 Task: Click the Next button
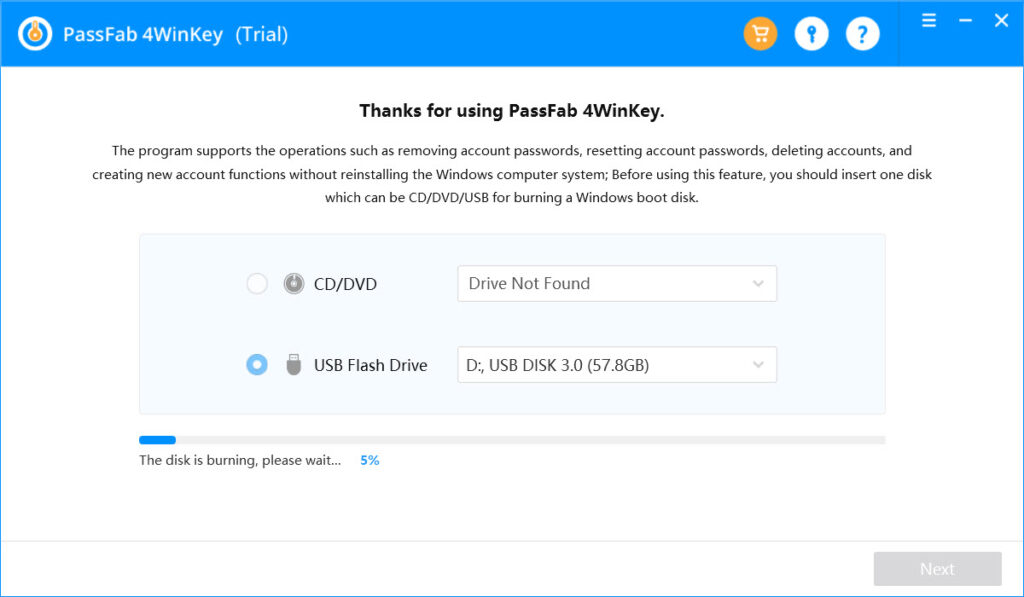pos(937,569)
